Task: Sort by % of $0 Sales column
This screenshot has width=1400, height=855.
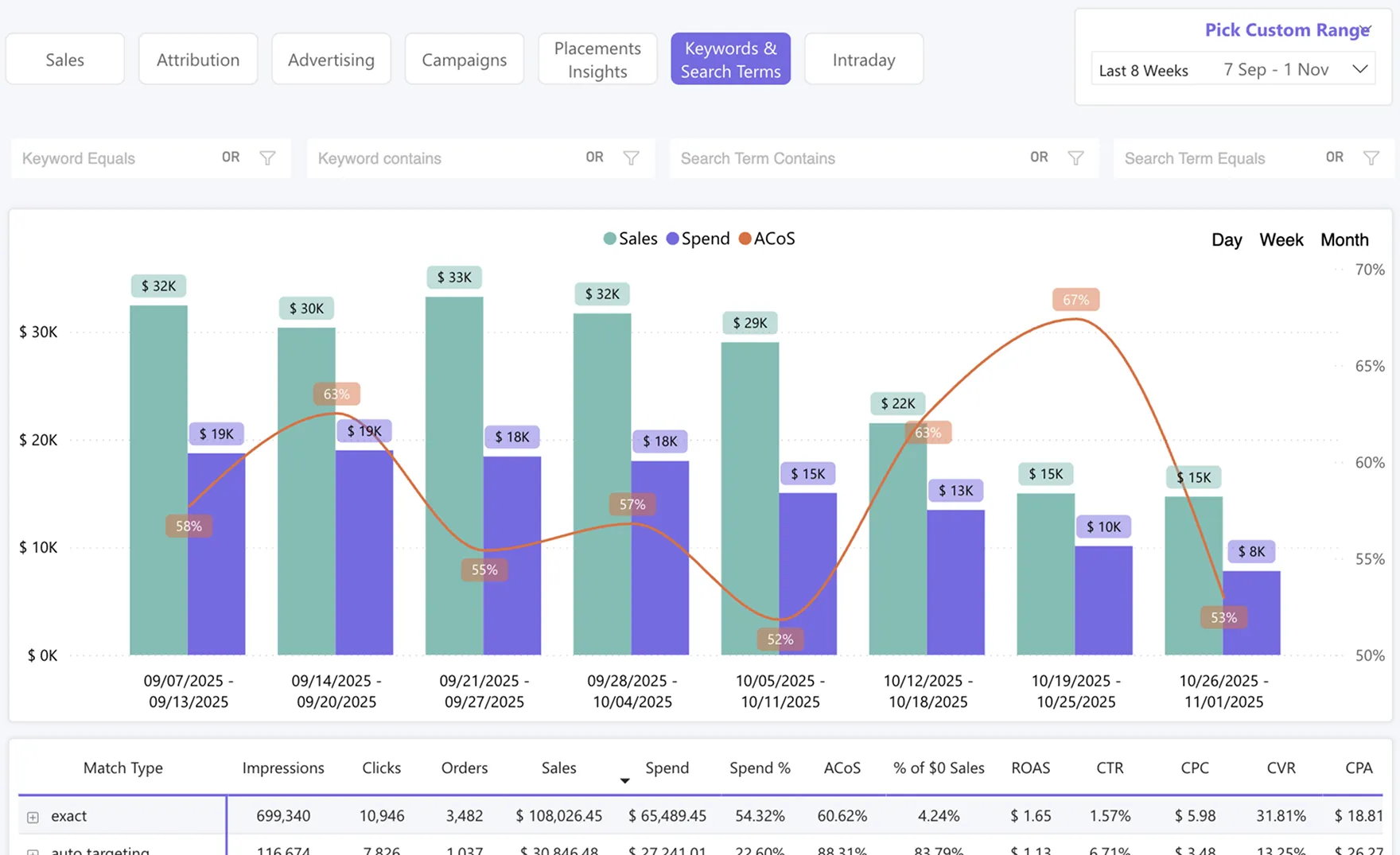Action: (x=939, y=768)
